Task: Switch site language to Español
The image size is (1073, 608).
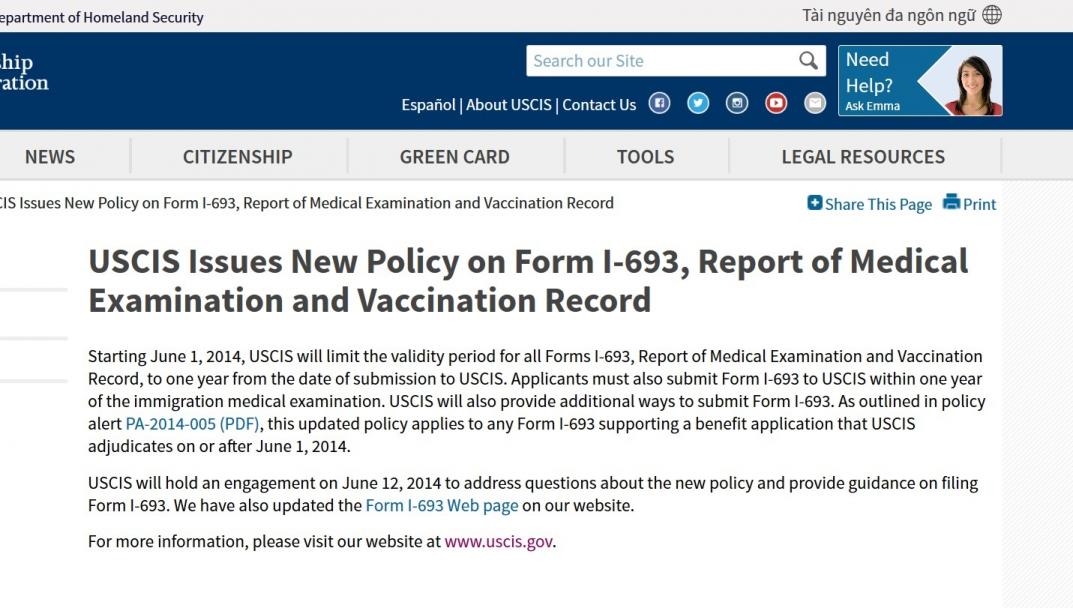Action: pyautogui.click(x=428, y=105)
